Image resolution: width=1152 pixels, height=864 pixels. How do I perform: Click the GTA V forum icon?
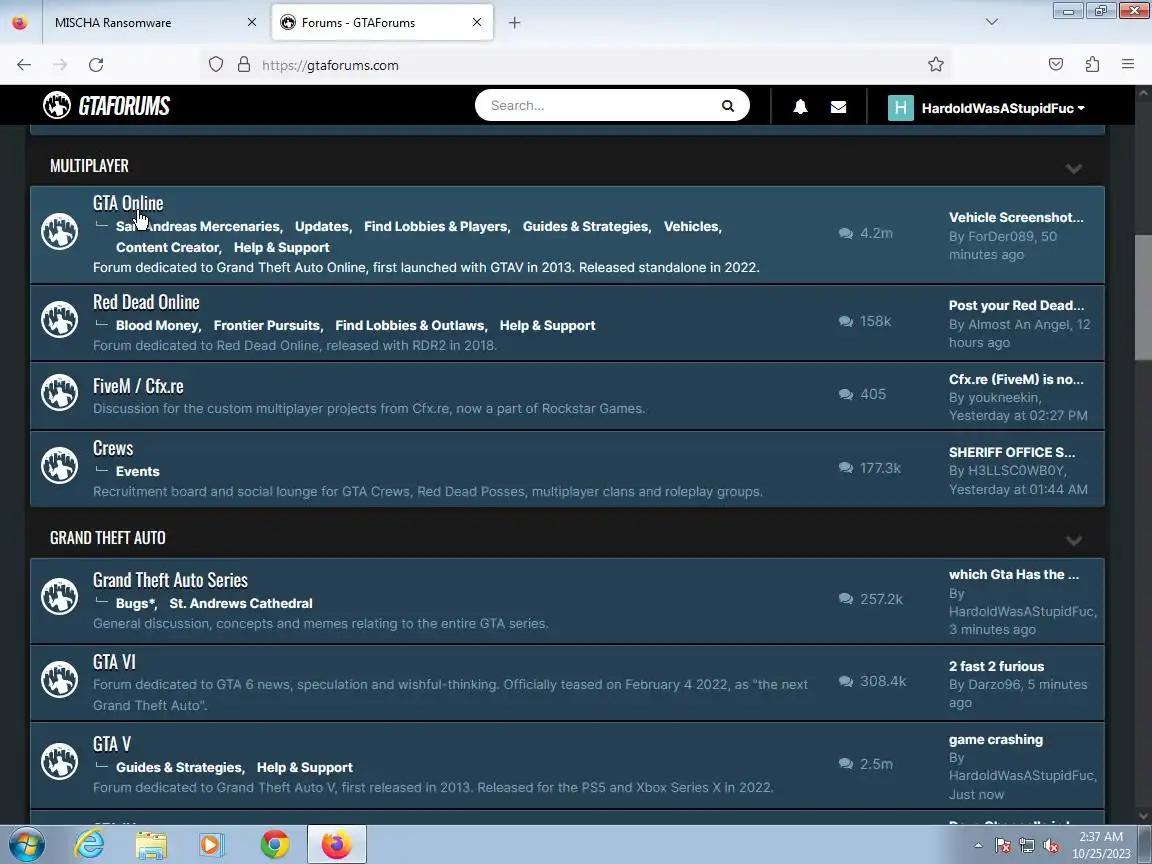[x=60, y=762]
